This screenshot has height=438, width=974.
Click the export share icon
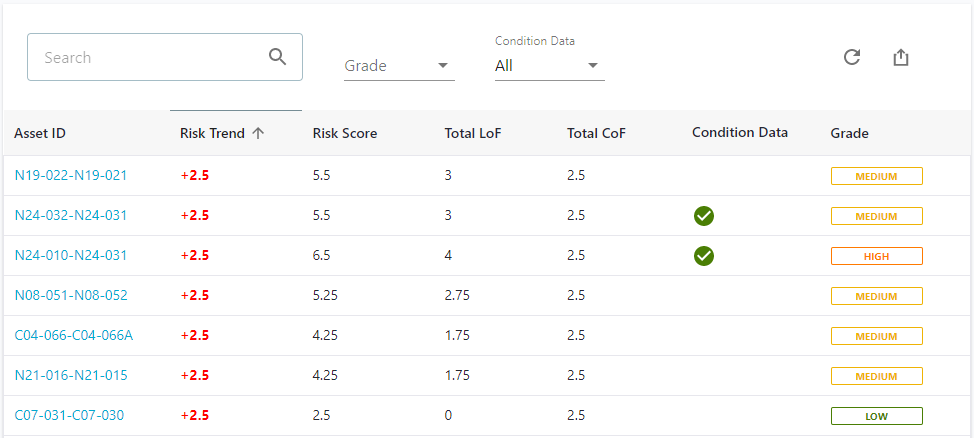click(901, 57)
